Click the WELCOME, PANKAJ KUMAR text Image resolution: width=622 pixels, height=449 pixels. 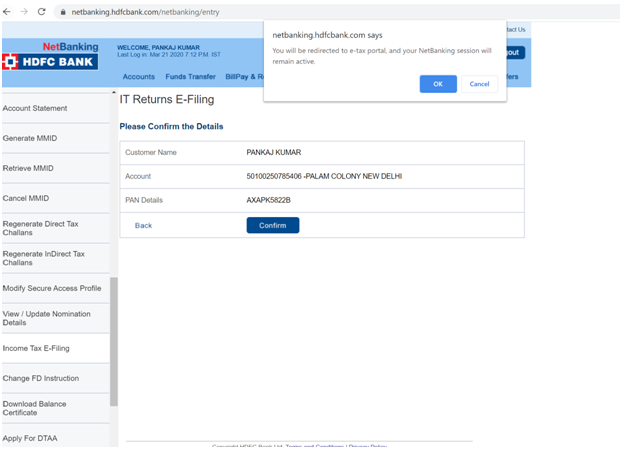(158, 48)
